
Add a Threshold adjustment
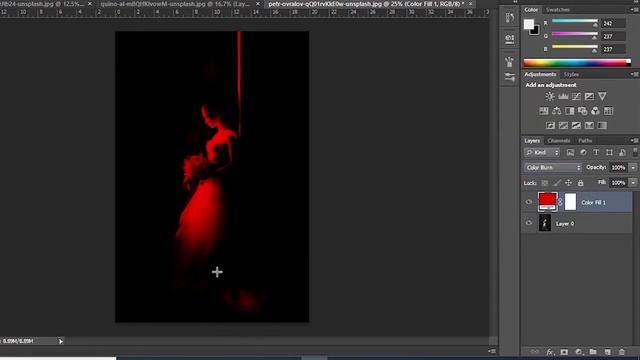click(x=576, y=125)
